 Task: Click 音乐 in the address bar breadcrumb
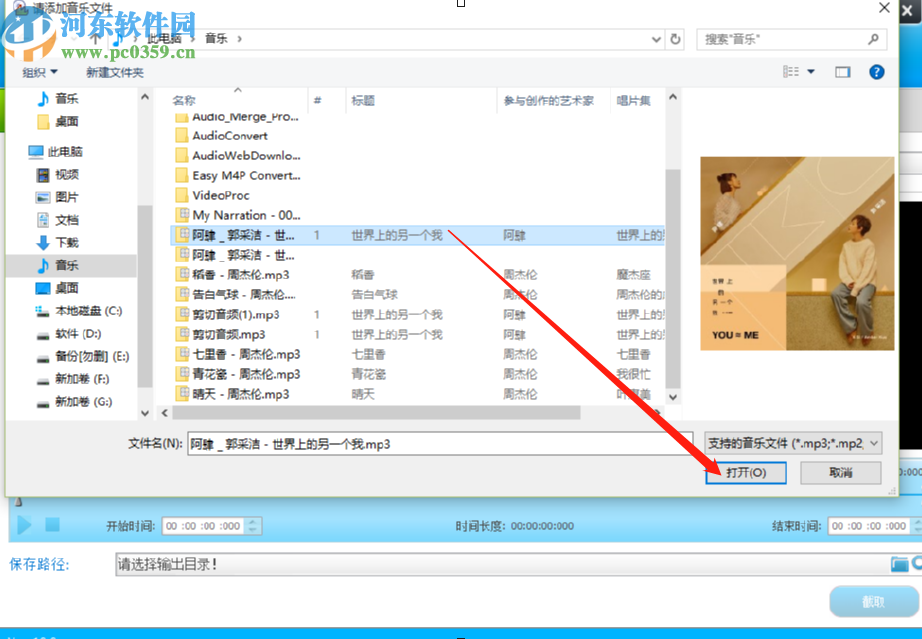click(216, 39)
